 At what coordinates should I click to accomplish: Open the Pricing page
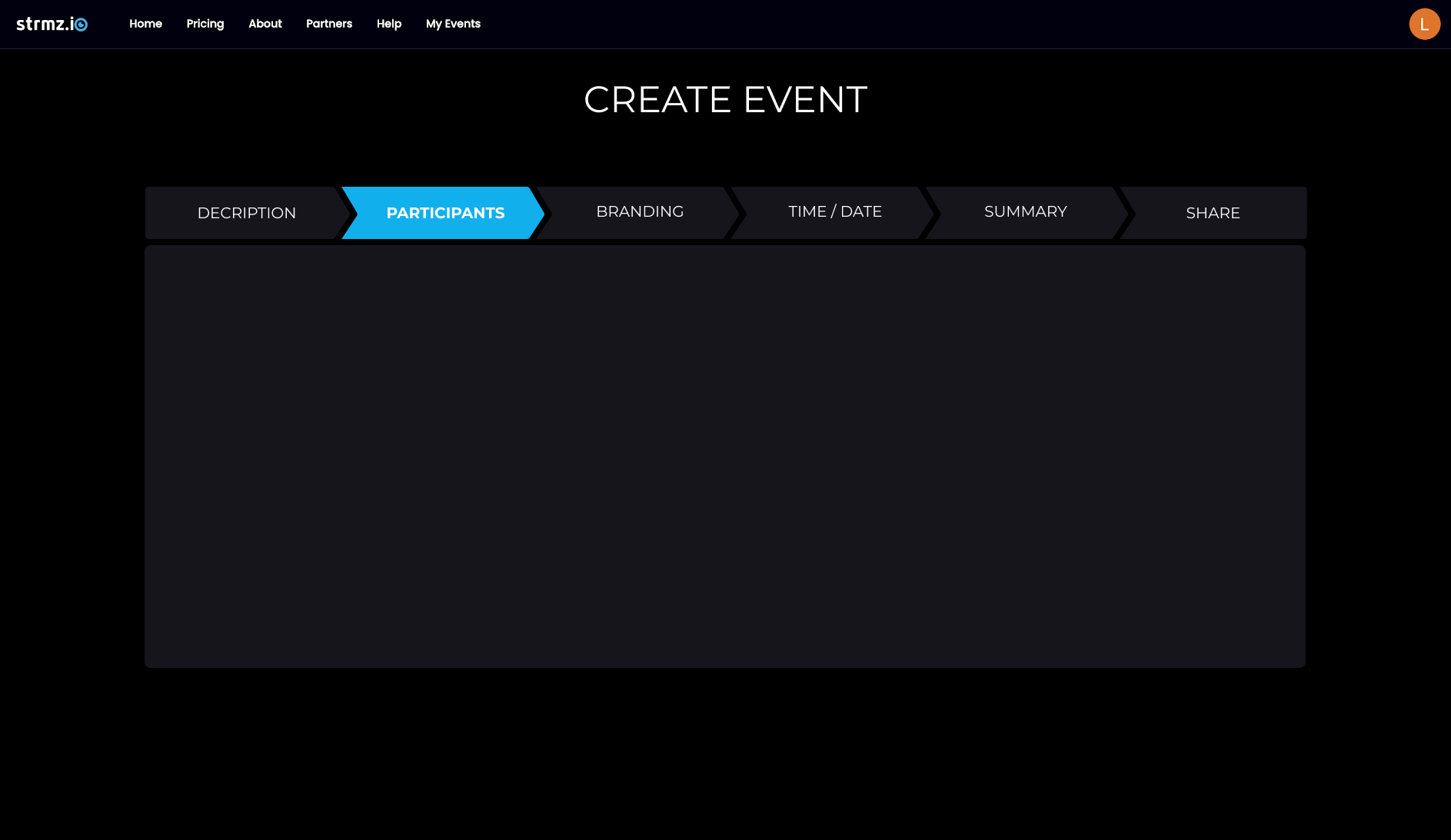pyautogui.click(x=205, y=24)
